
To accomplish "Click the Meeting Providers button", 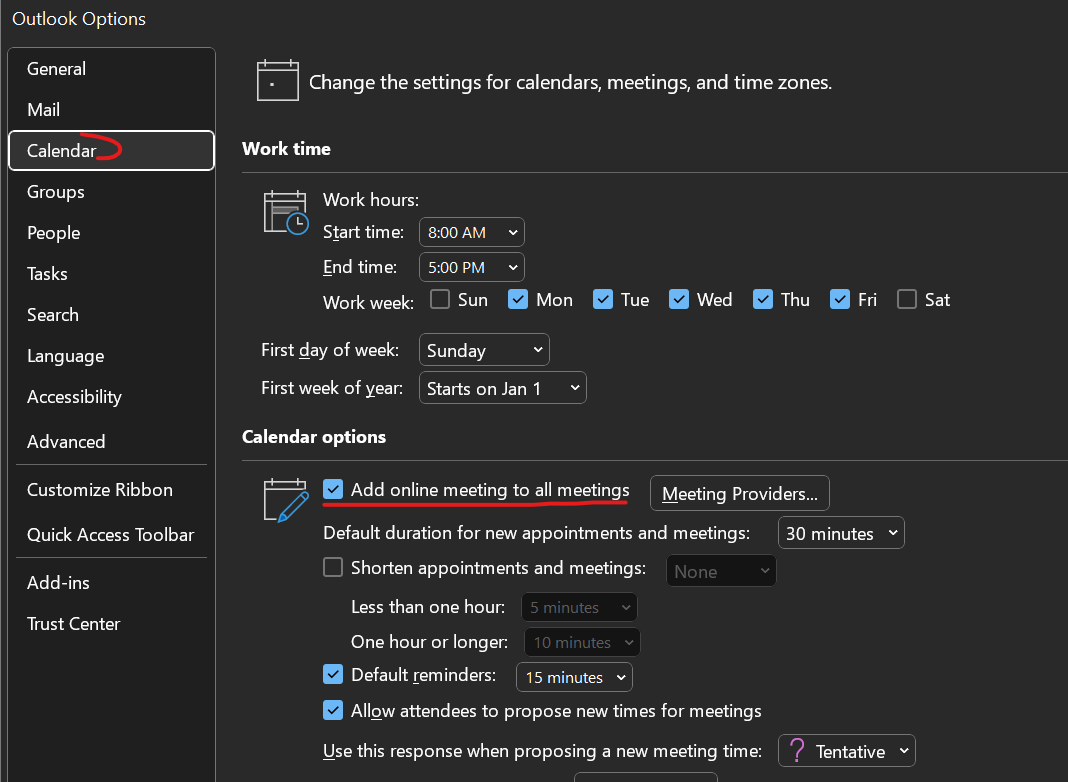I will [740, 493].
